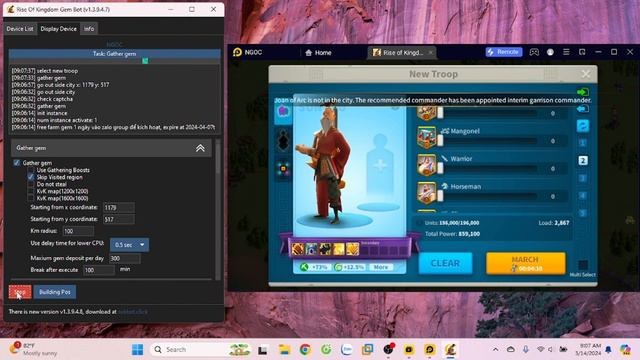Tap the Horseman unit portrait
Viewport: 640px width, 360px height.
click(427, 192)
